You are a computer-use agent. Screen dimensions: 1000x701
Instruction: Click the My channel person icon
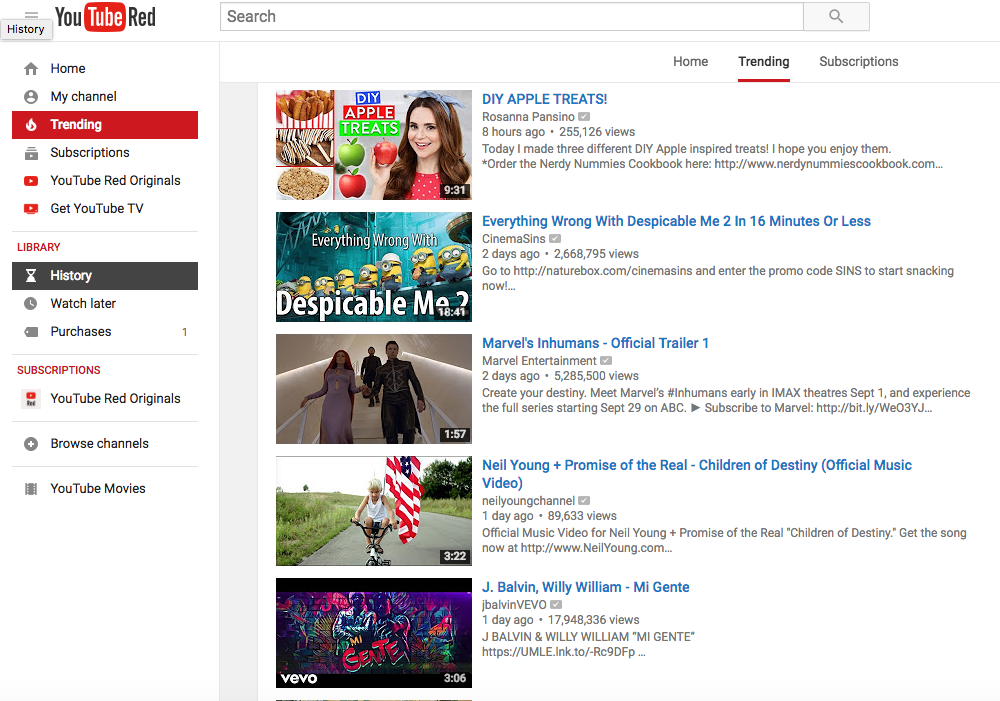[x=31, y=97]
